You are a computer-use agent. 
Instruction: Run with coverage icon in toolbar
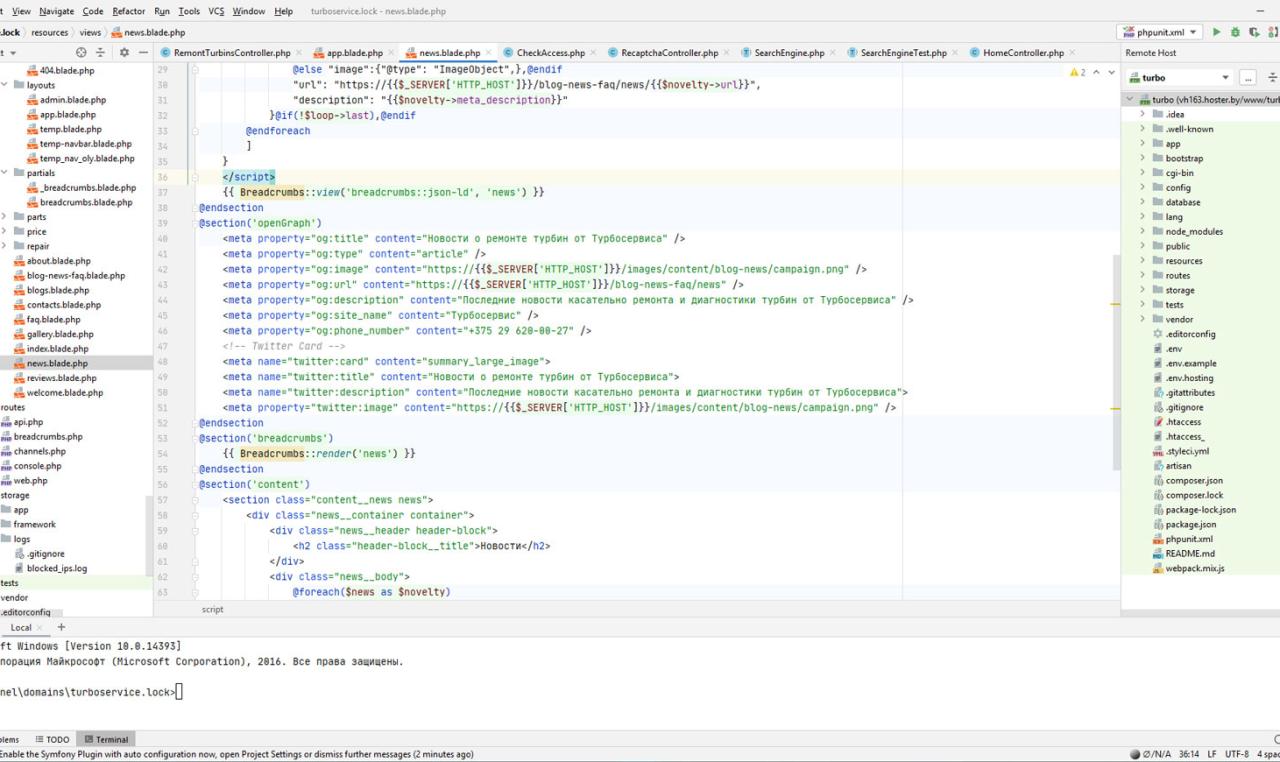pyautogui.click(x=1254, y=32)
